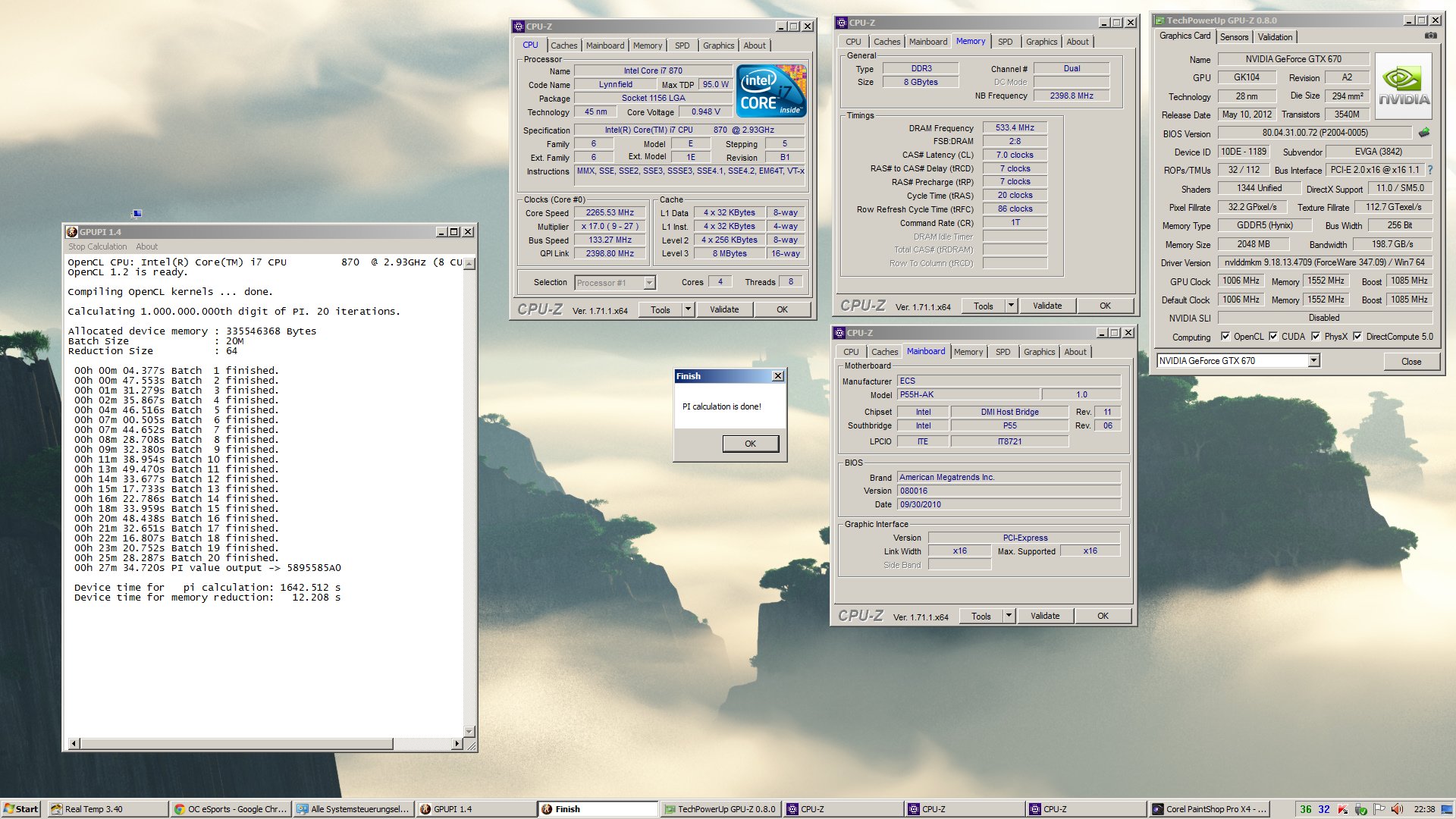Expand Tools arrow in CPU-Z Mainboard window
Viewport: 1456px width, 819px height.
pyautogui.click(x=1009, y=616)
